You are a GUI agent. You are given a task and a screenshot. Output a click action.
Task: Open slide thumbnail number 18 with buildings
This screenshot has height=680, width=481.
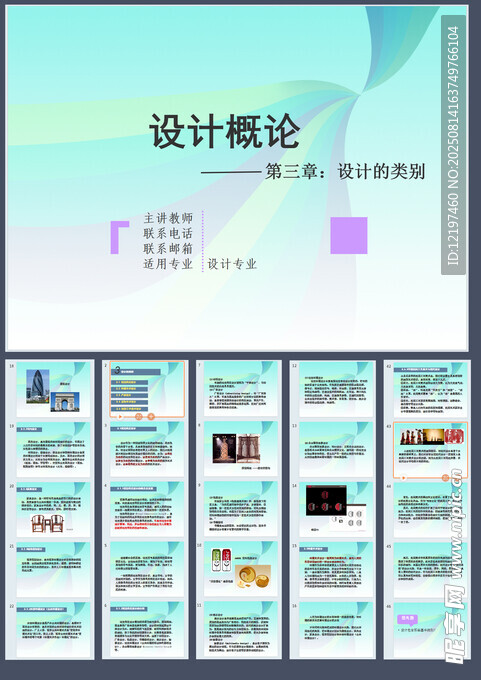point(53,389)
